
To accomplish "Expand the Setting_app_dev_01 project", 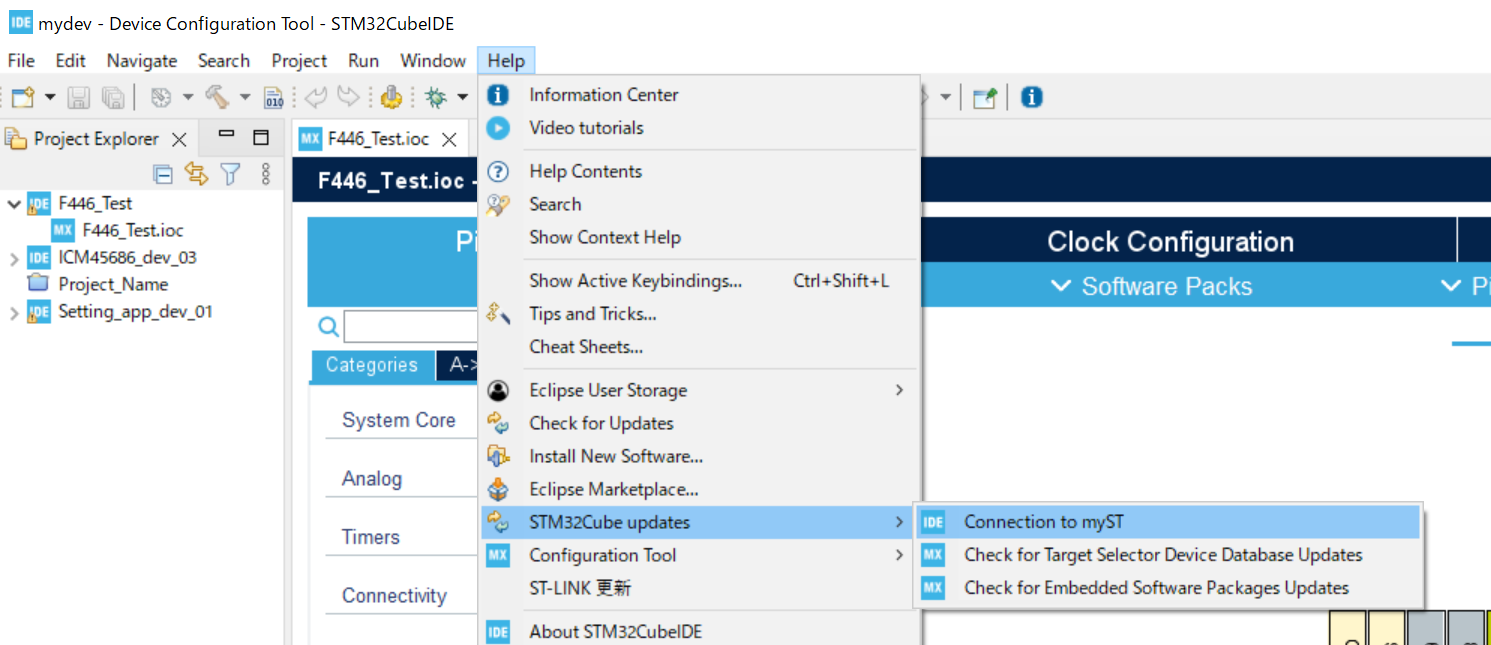I will [x=14, y=313].
